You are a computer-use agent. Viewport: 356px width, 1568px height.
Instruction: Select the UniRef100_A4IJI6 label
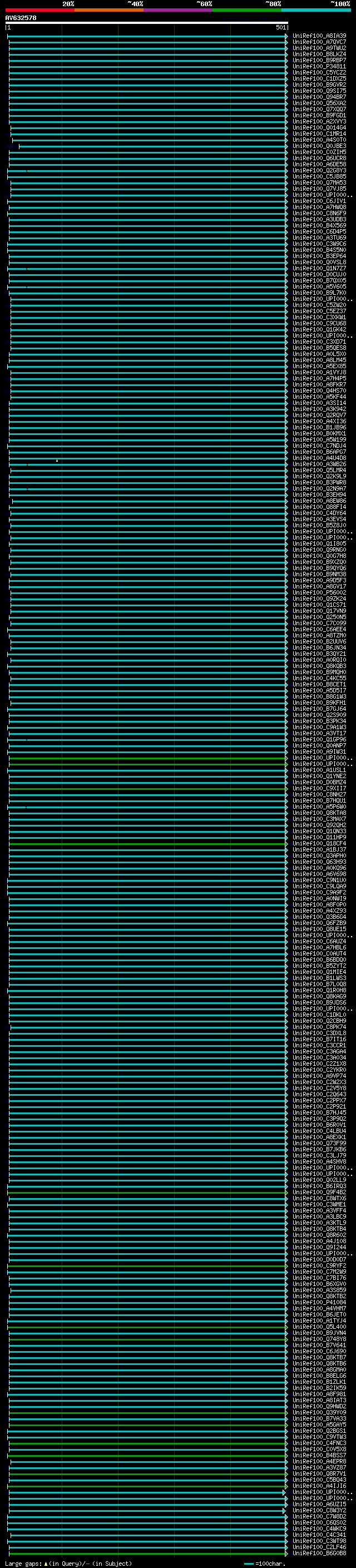click(x=319, y=1486)
